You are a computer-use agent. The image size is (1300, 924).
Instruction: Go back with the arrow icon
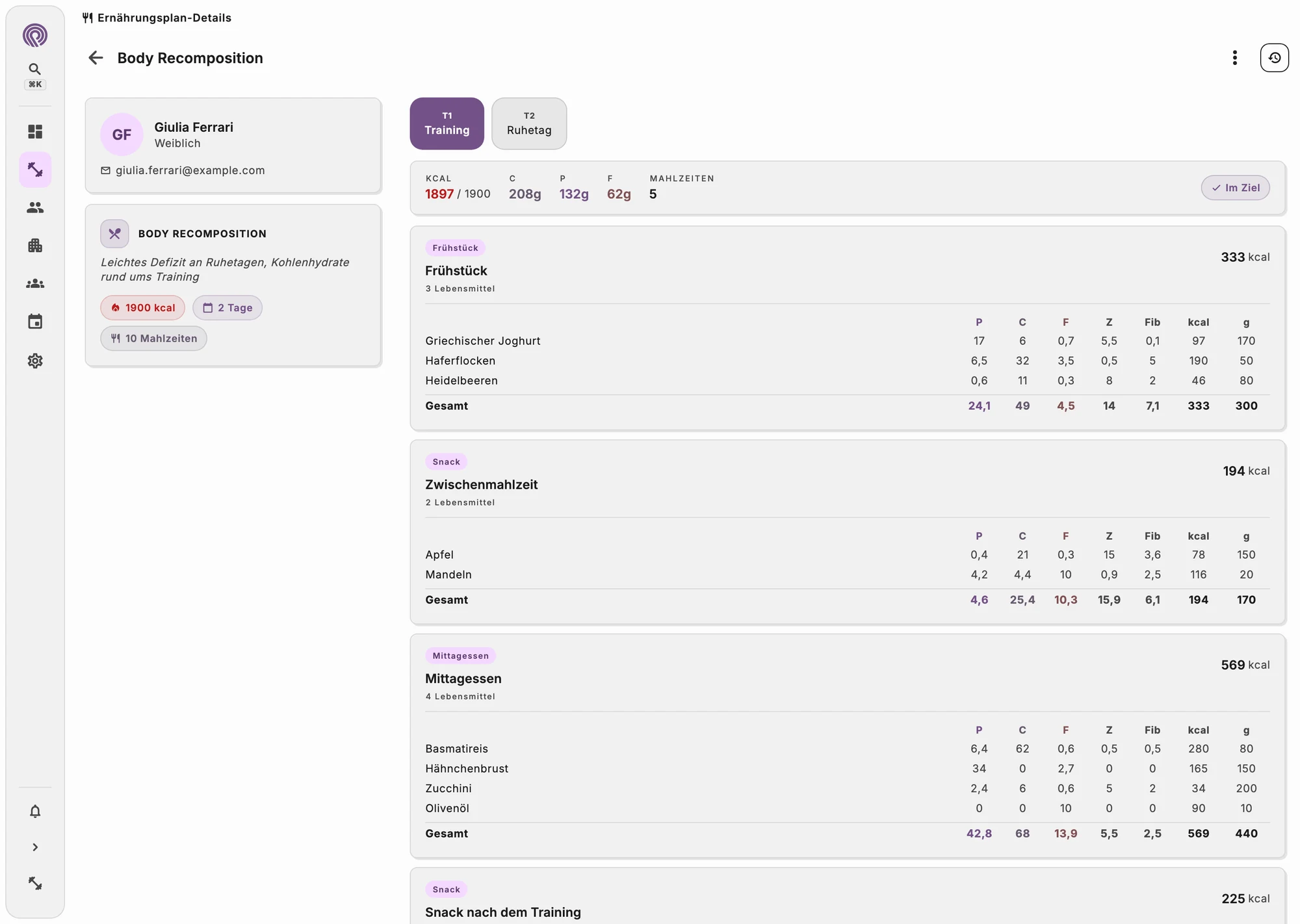click(96, 58)
